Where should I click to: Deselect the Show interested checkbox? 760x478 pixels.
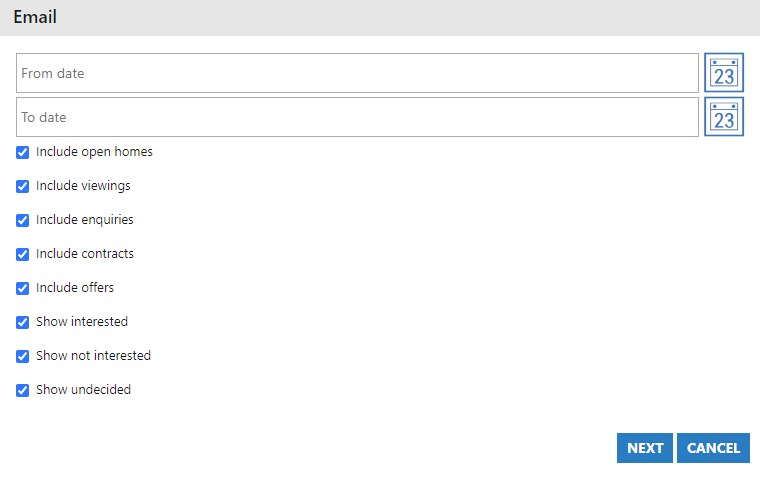pyautogui.click(x=23, y=322)
